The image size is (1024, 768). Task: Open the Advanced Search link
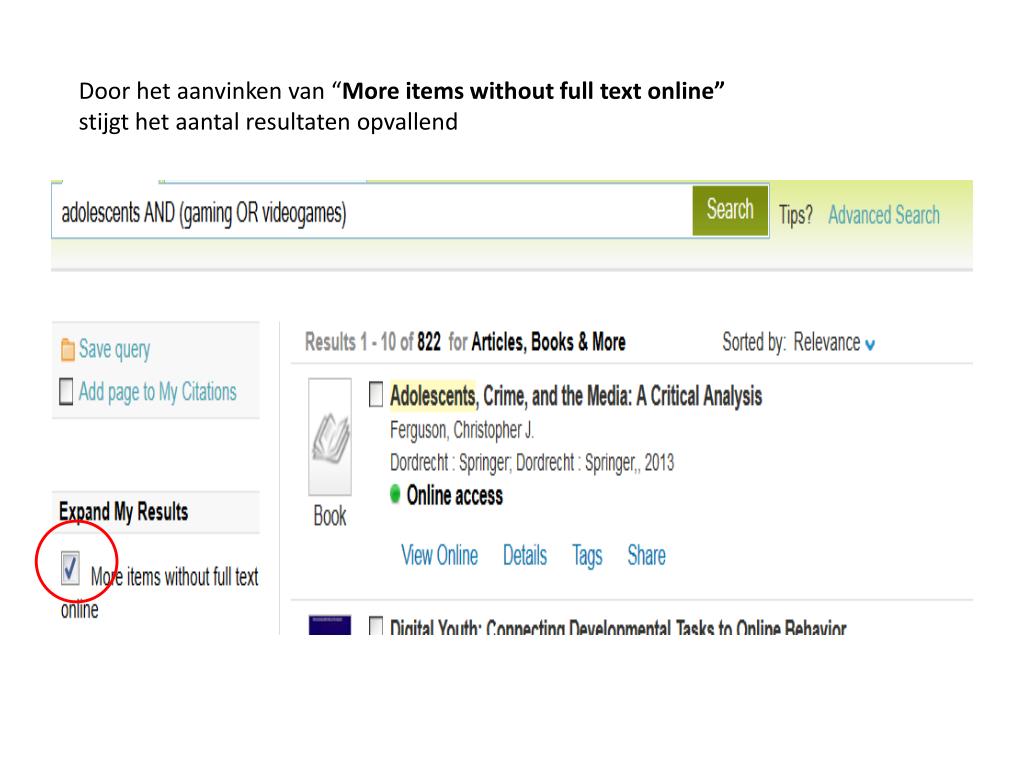click(x=884, y=214)
